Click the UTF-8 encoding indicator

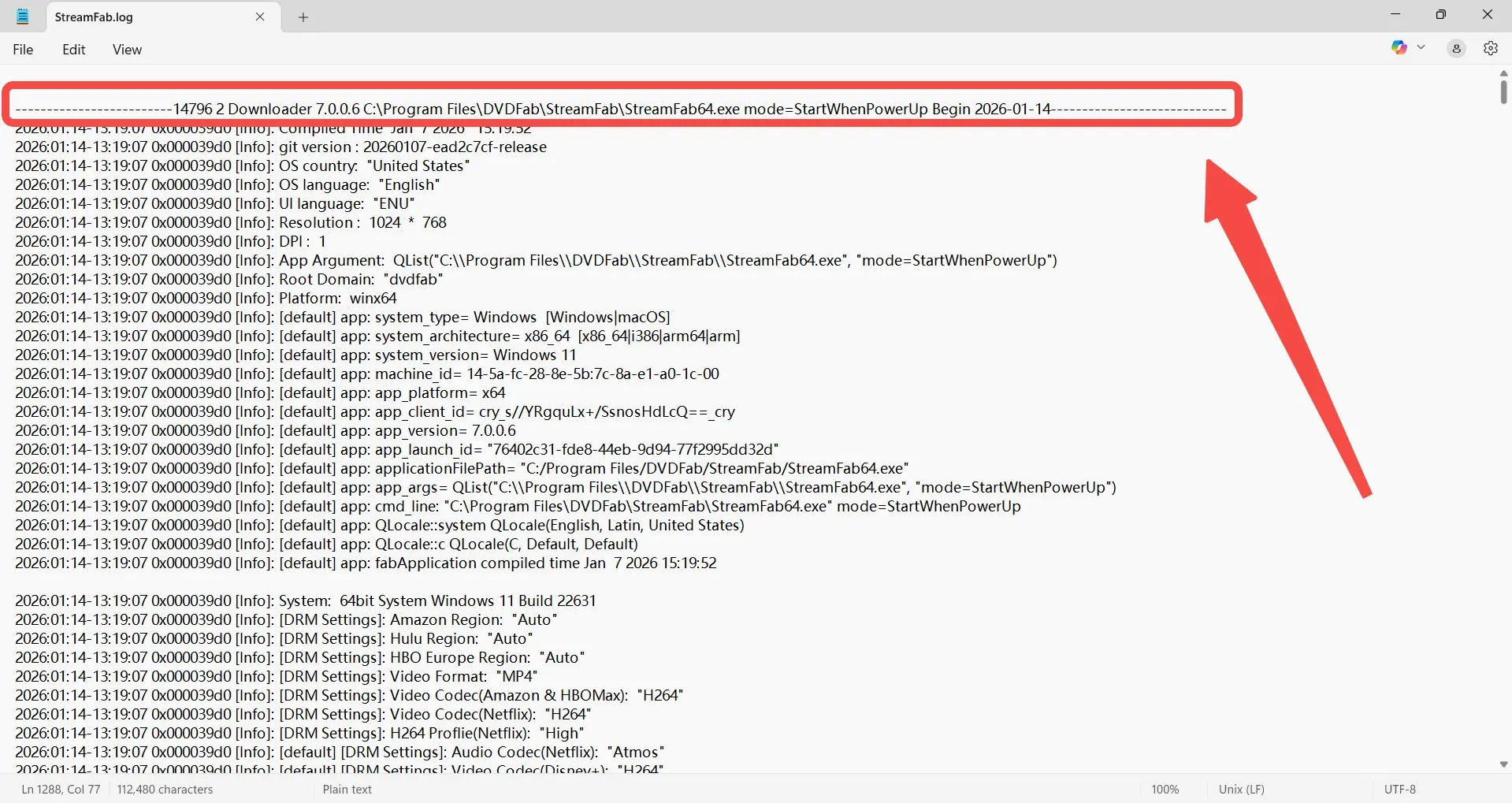point(1399,790)
